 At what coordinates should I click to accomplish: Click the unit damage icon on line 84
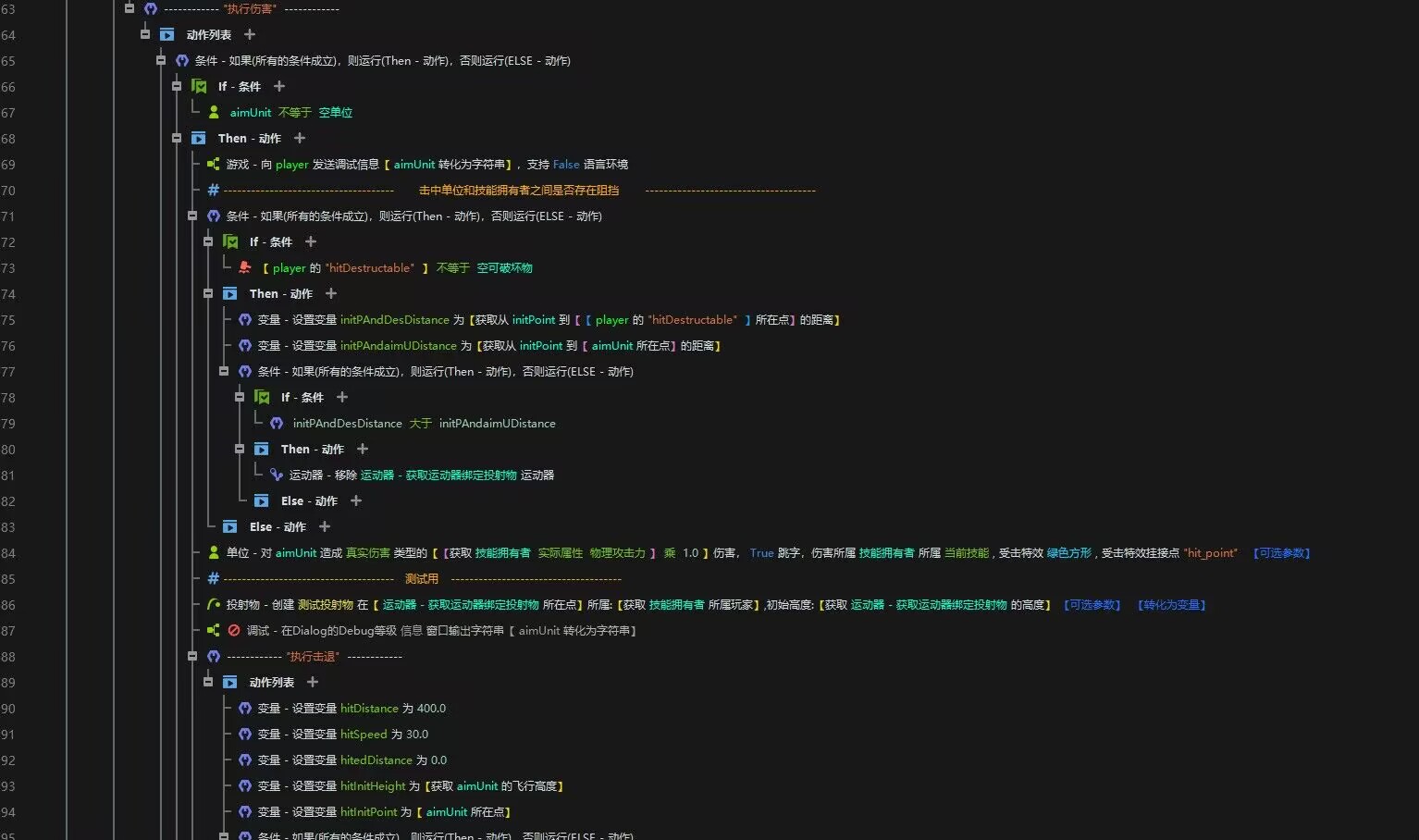click(x=214, y=552)
